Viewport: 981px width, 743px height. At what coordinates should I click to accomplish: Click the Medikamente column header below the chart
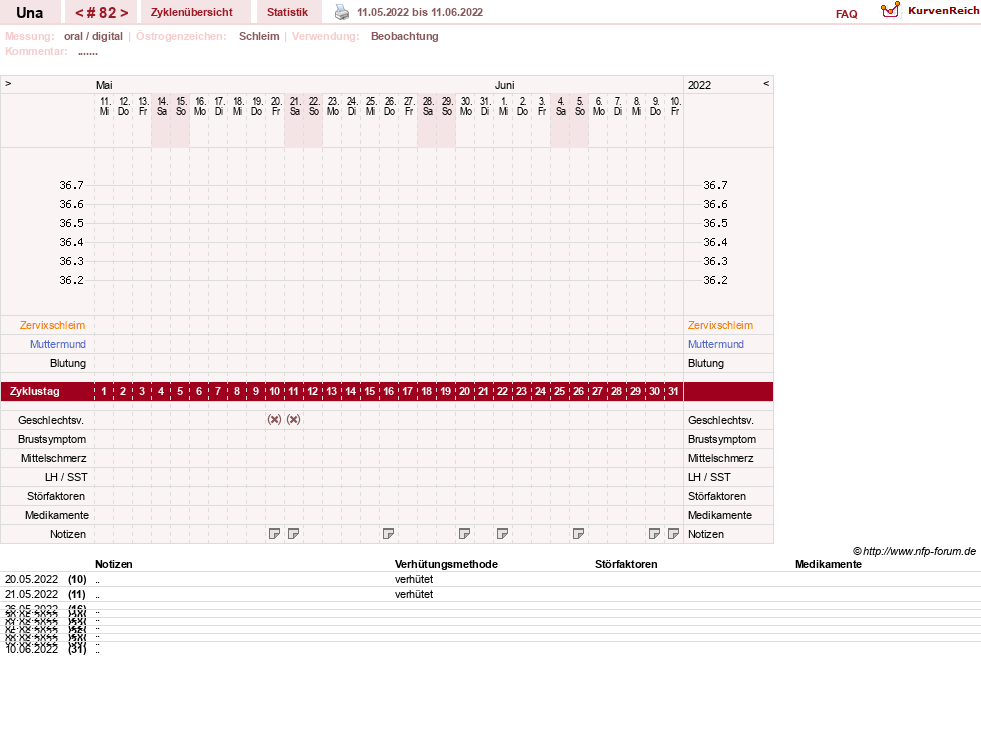click(828, 564)
